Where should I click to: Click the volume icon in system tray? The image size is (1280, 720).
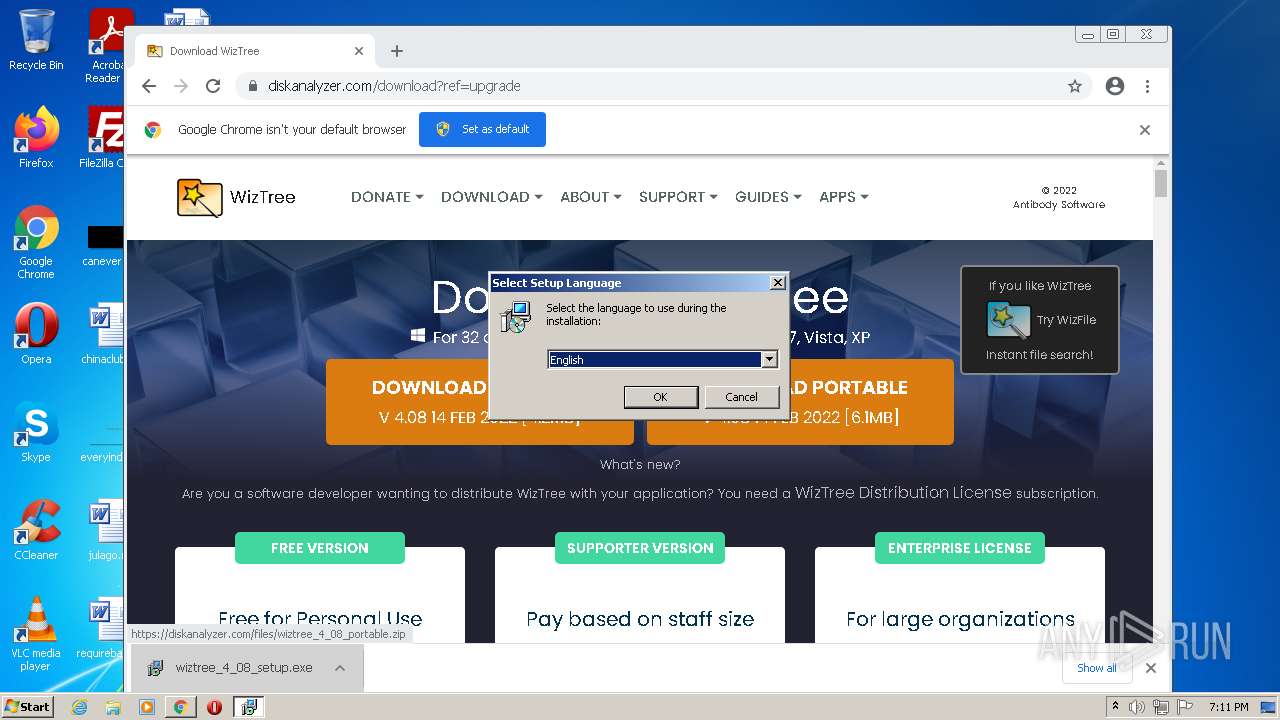click(x=1137, y=707)
